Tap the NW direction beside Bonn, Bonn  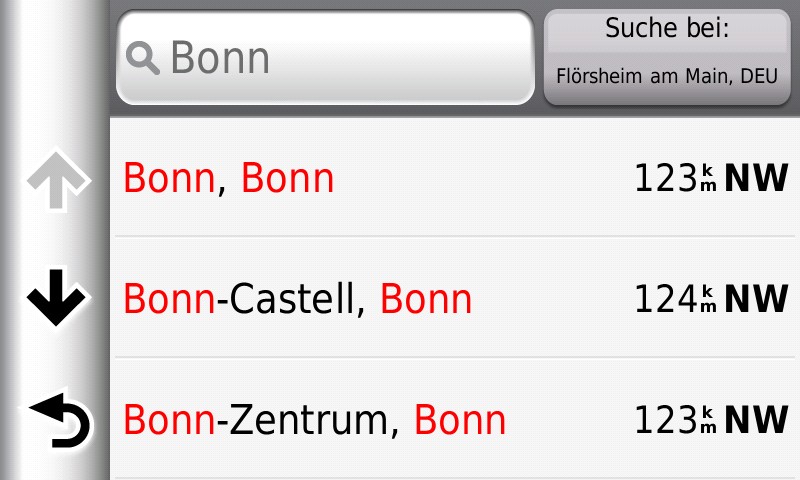click(756, 178)
